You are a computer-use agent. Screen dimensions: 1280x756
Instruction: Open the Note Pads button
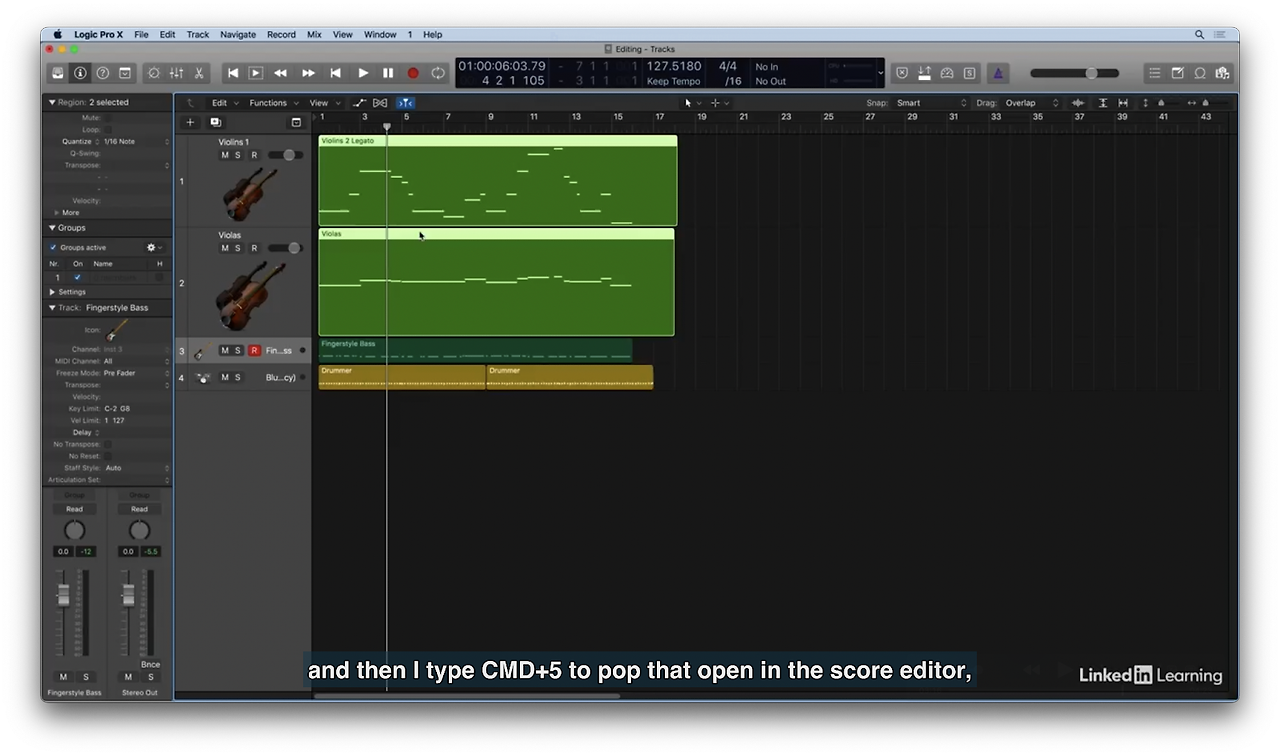(x=1177, y=73)
